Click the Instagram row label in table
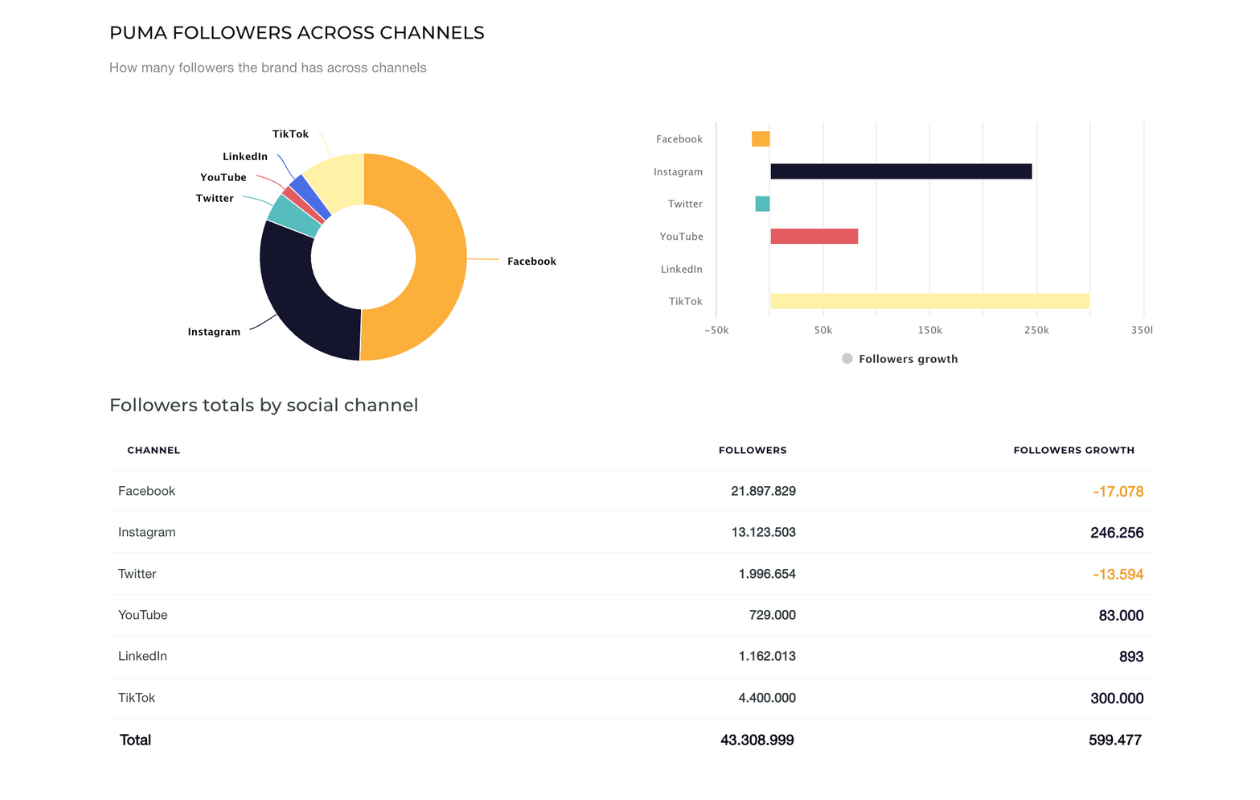 (147, 532)
